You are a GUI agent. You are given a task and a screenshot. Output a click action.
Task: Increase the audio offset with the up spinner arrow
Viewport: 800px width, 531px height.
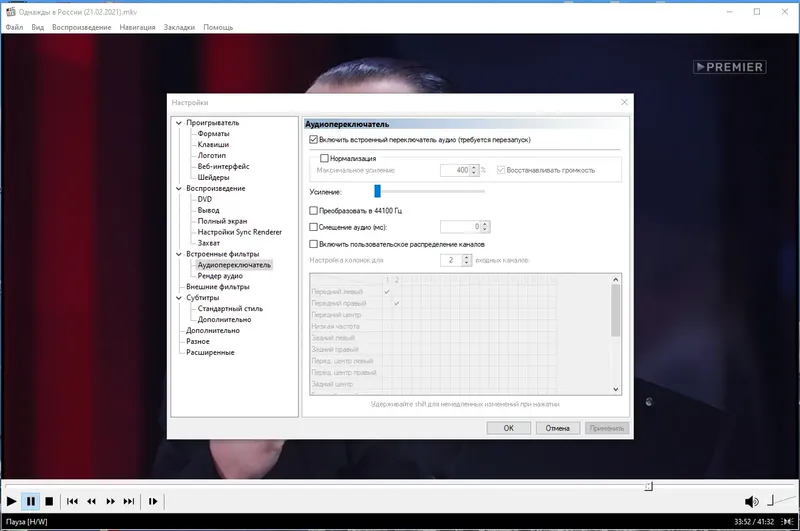(485, 224)
